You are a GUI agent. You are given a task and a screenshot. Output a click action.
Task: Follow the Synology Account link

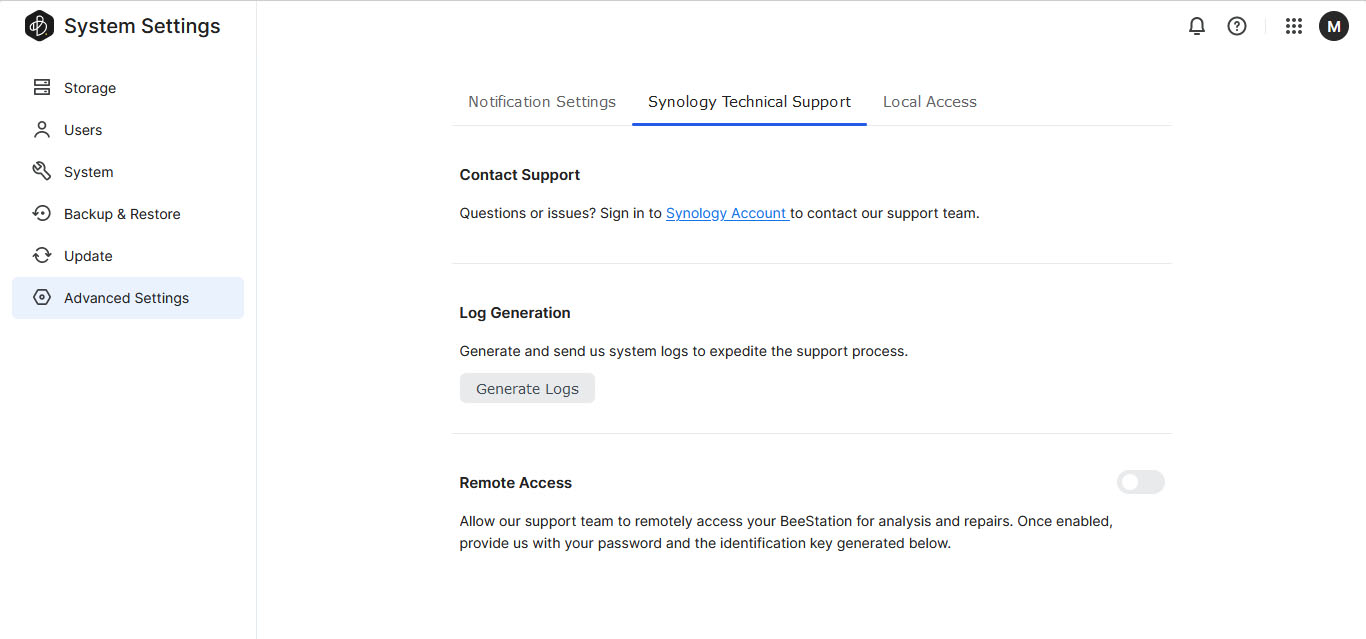727,213
